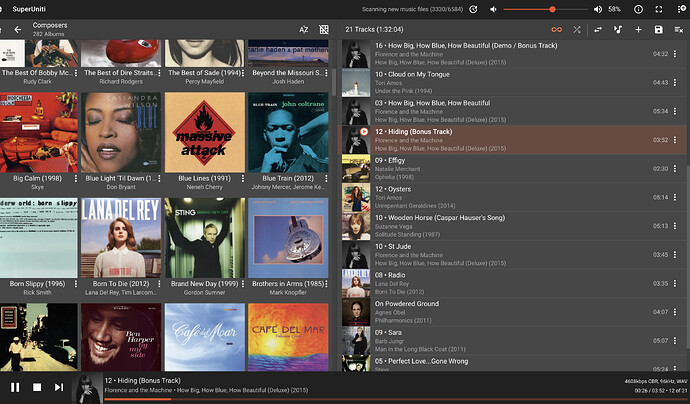Click the track progress bar at bottom
690x404 pixels.
(x=396, y=400)
